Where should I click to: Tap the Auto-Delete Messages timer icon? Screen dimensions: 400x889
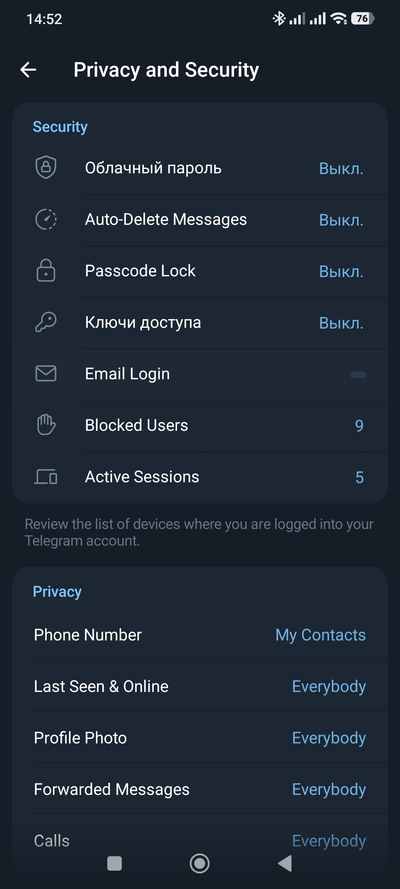coord(46,219)
